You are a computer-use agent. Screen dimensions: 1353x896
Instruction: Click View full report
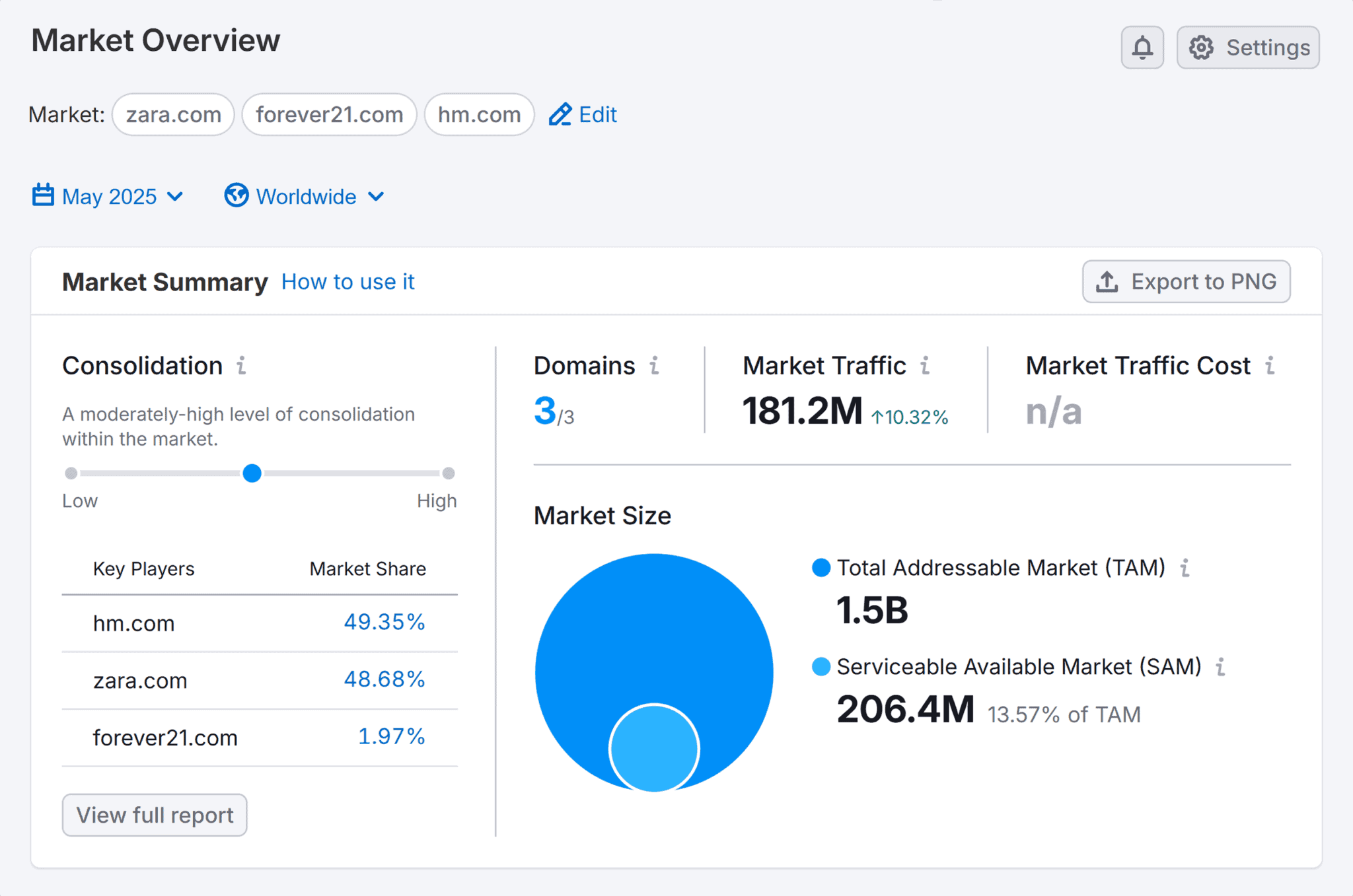[x=154, y=815]
